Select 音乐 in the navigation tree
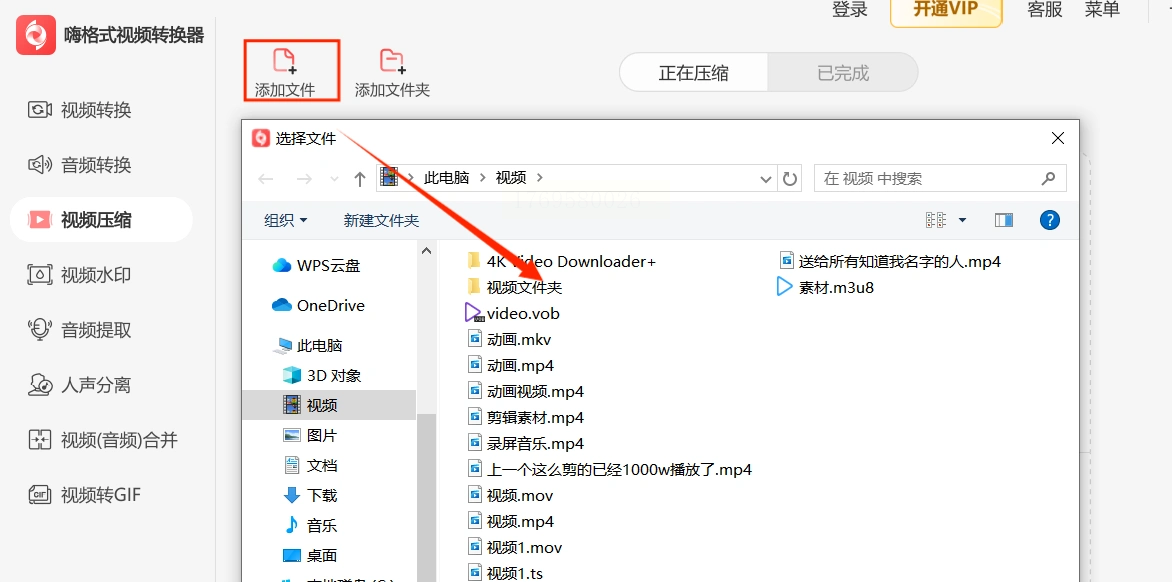The image size is (1172, 582). coord(309,525)
